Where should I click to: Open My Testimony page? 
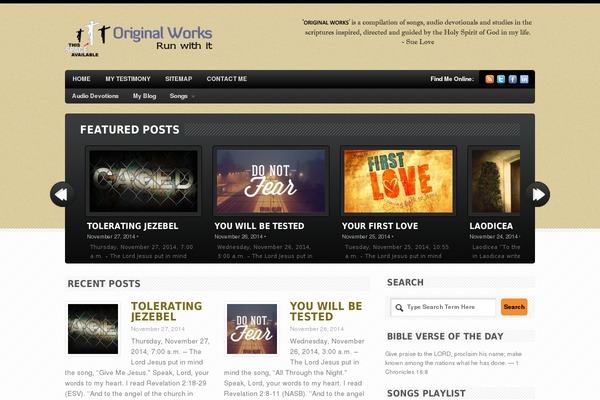[128, 79]
